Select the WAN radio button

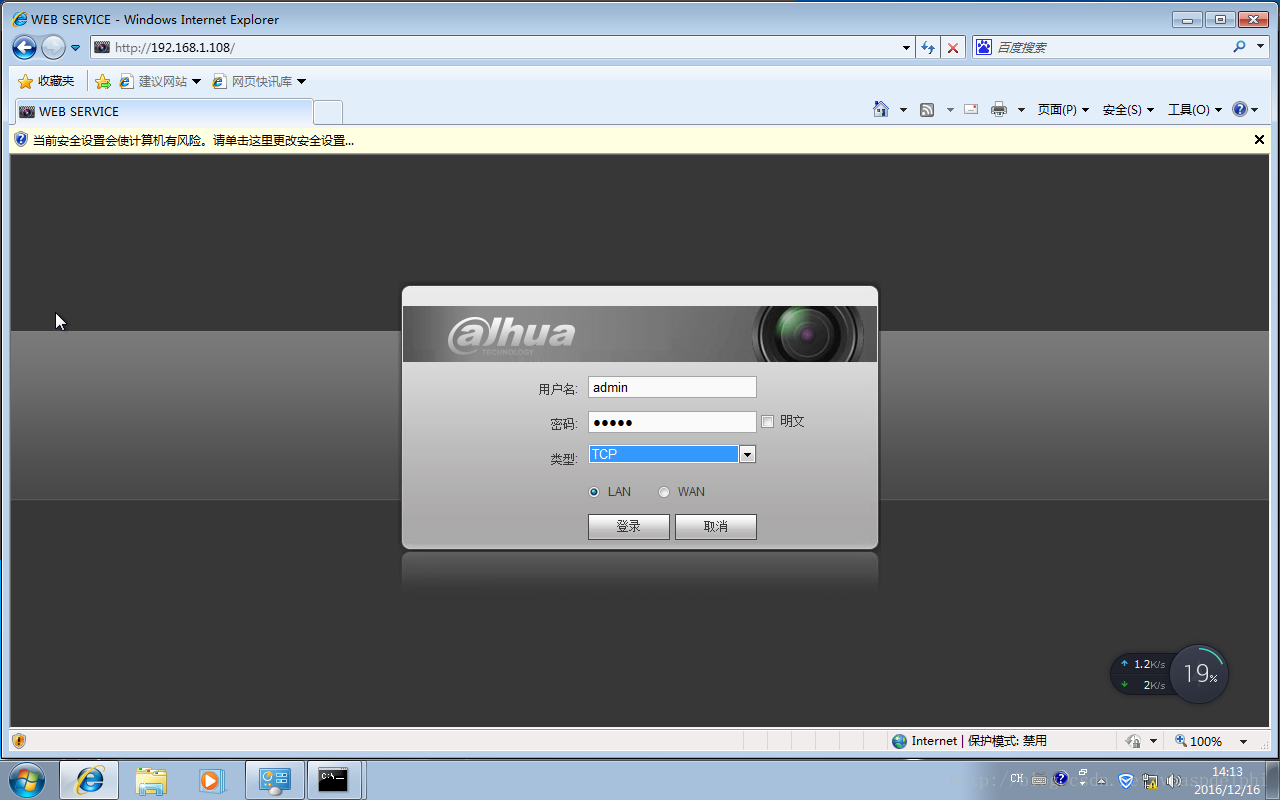point(664,492)
